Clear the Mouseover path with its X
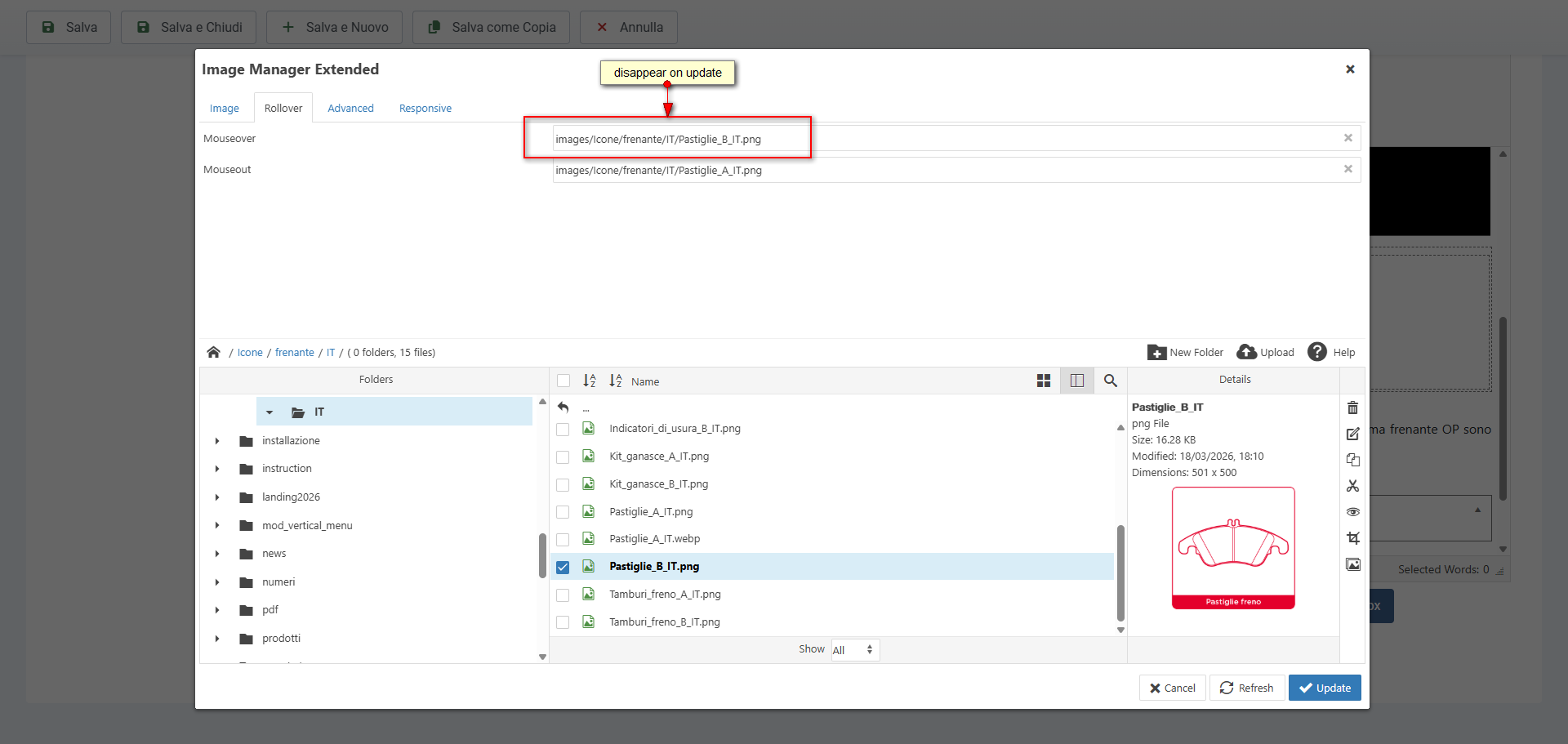1568x744 pixels. click(x=1348, y=138)
